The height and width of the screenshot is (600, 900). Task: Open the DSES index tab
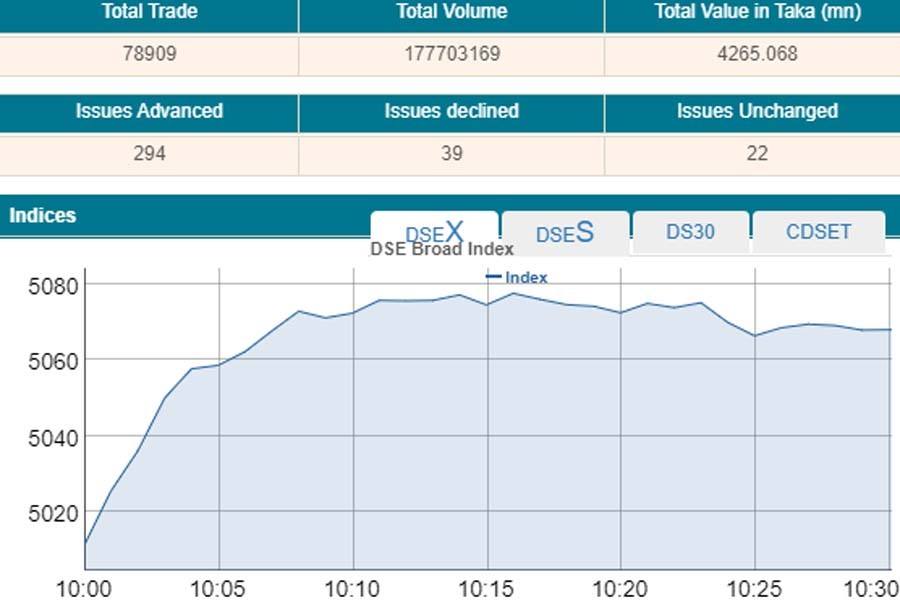[x=565, y=233]
